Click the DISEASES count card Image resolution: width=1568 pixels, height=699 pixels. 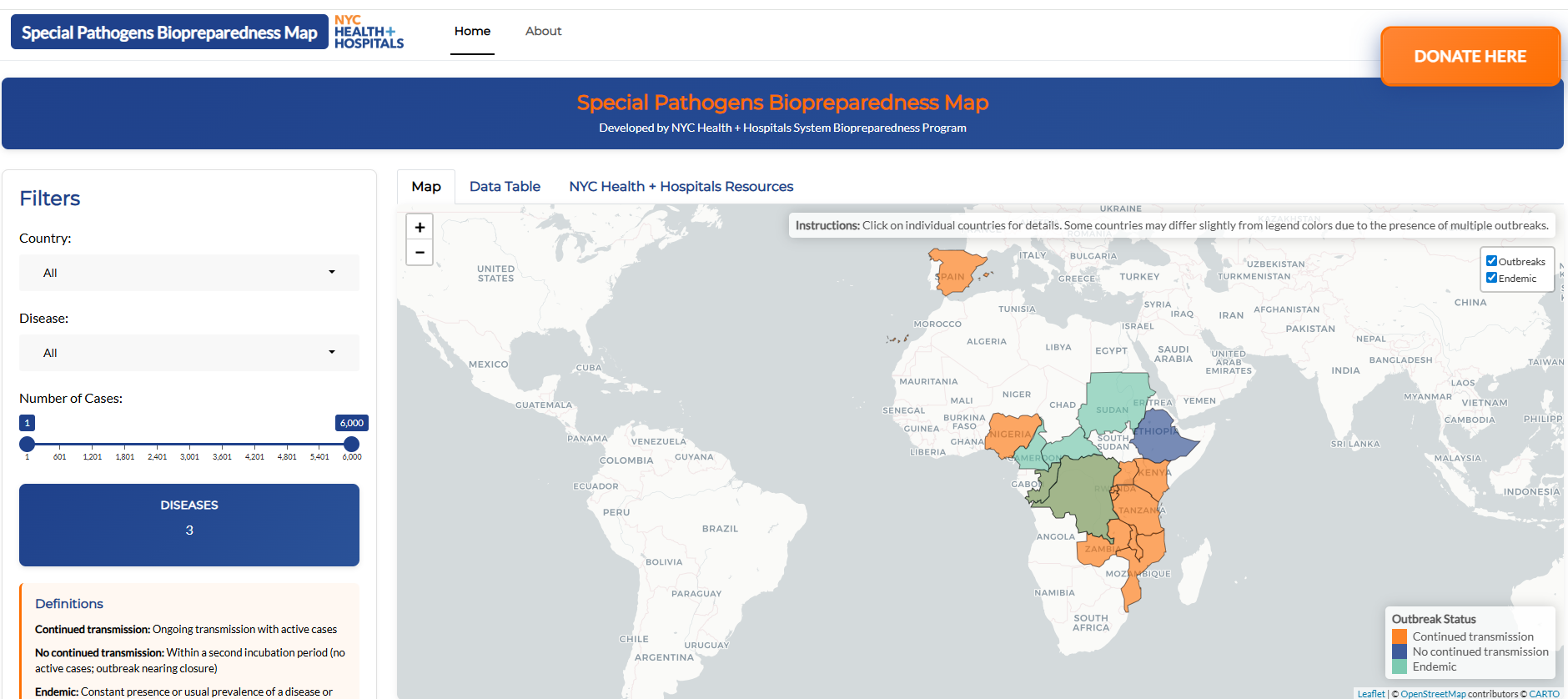click(189, 525)
